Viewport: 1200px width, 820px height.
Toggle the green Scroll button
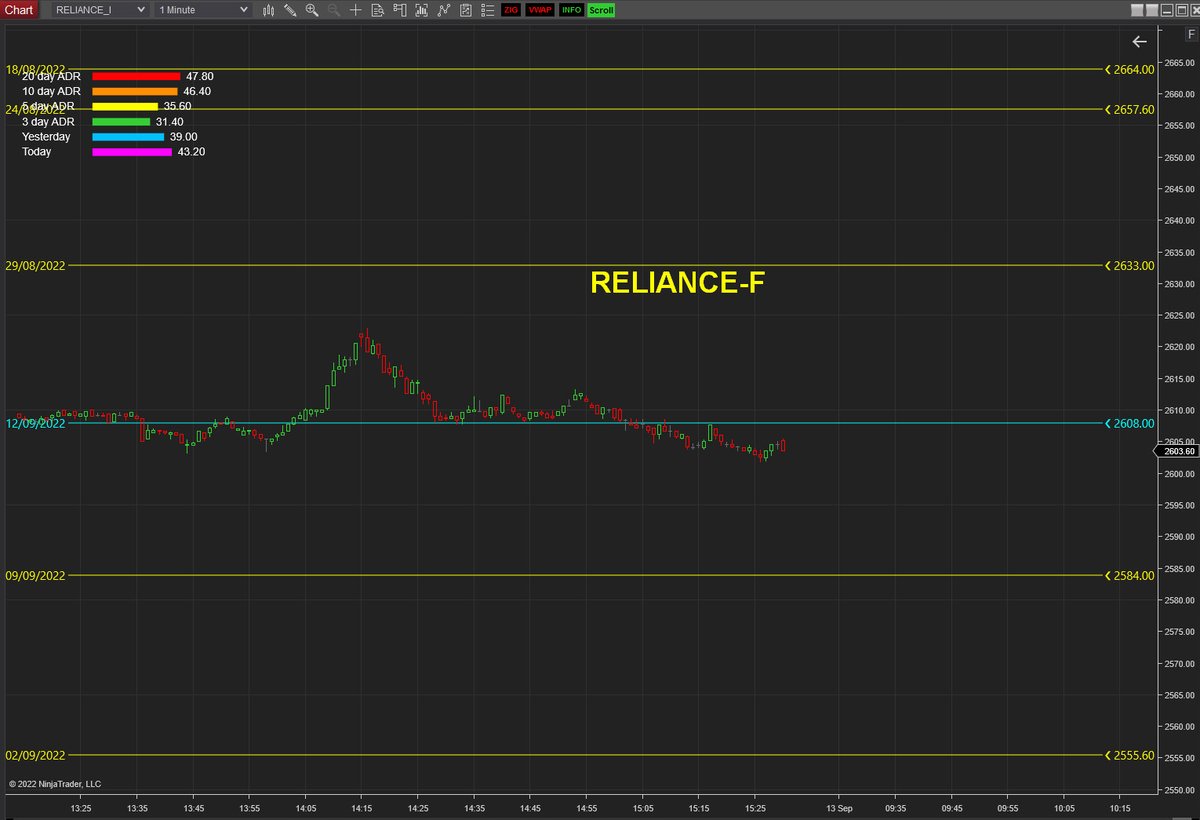point(601,10)
